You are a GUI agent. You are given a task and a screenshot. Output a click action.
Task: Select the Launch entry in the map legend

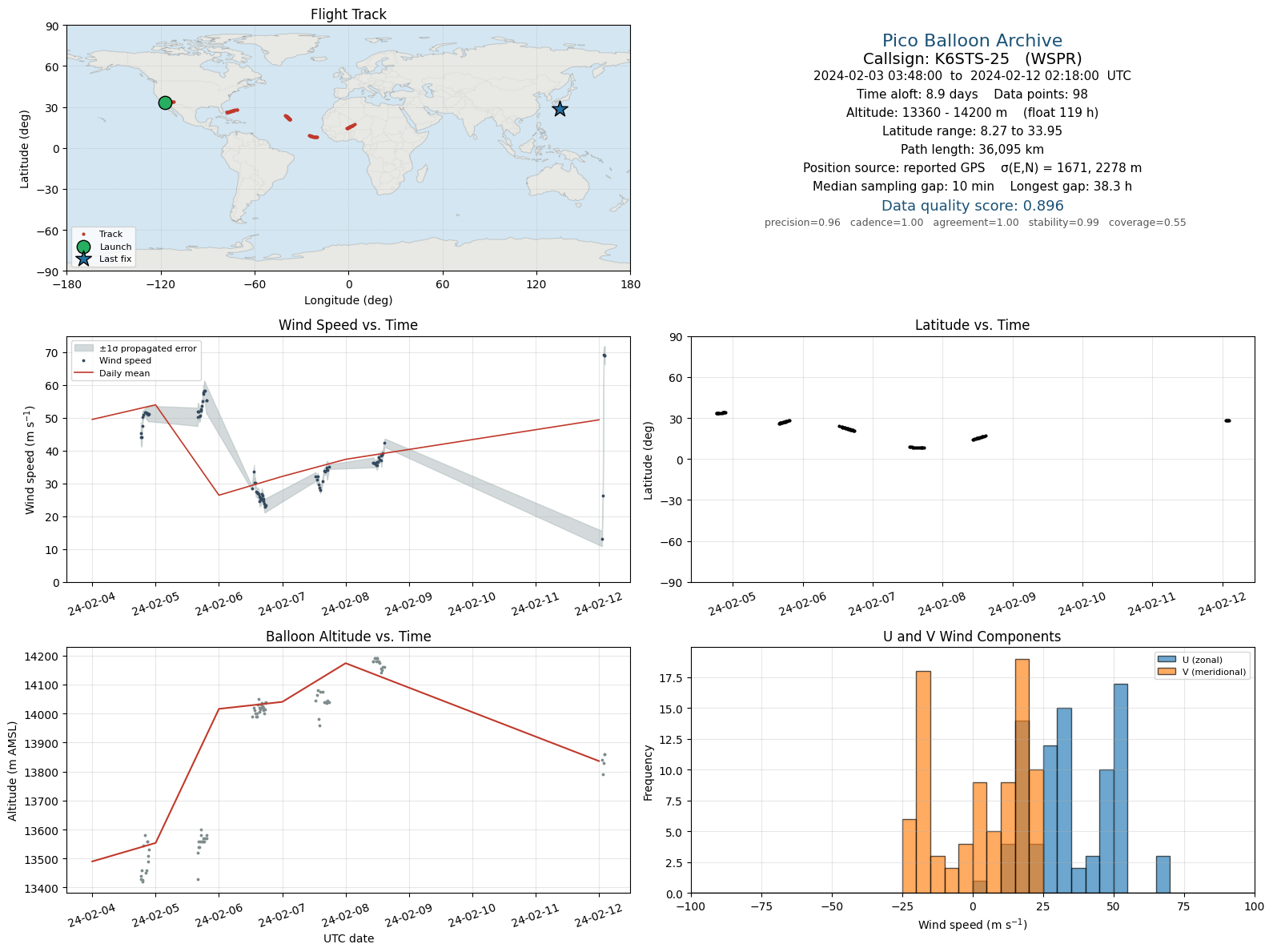coord(103,247)
